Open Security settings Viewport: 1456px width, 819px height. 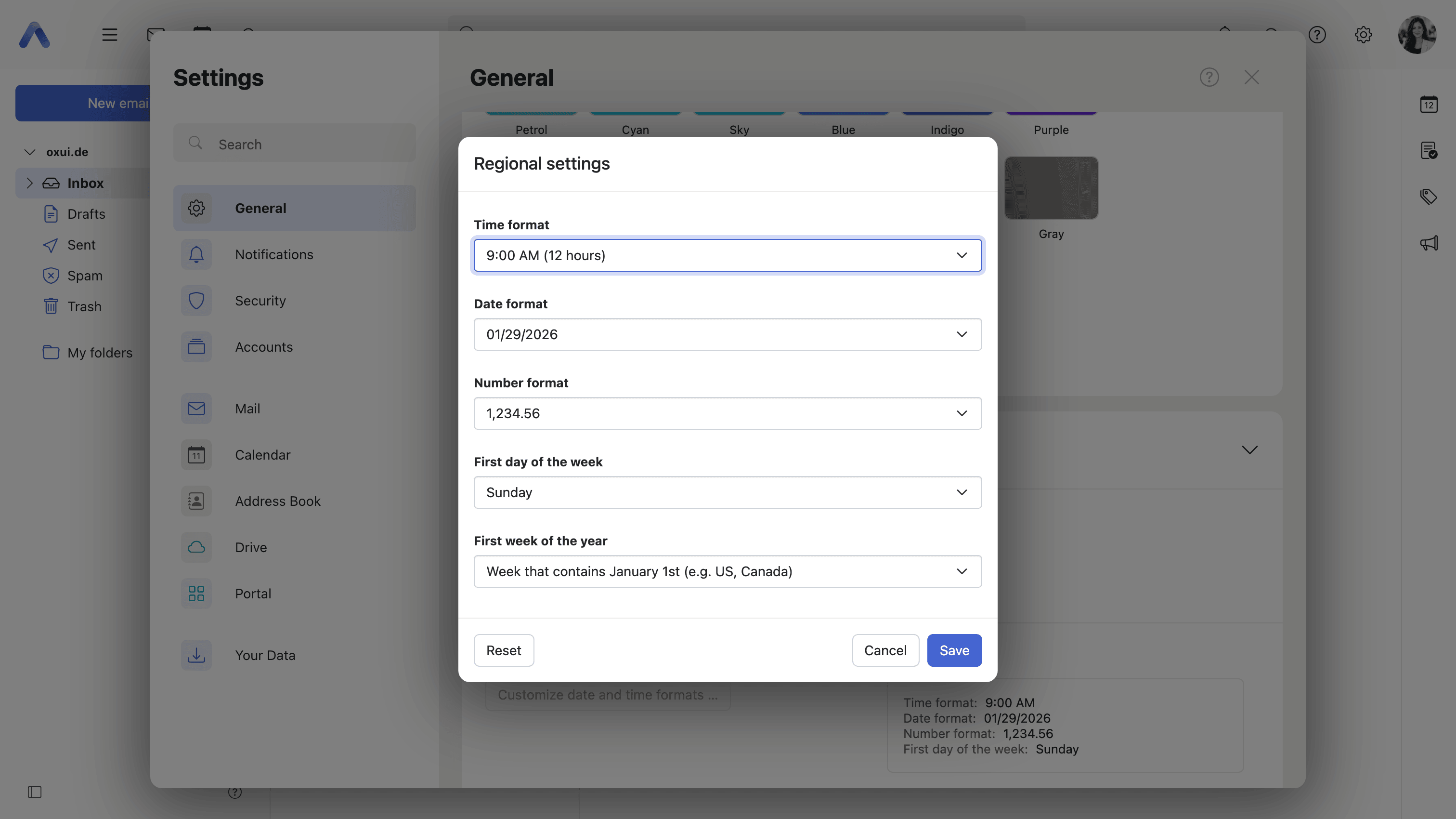coord(295,300)
